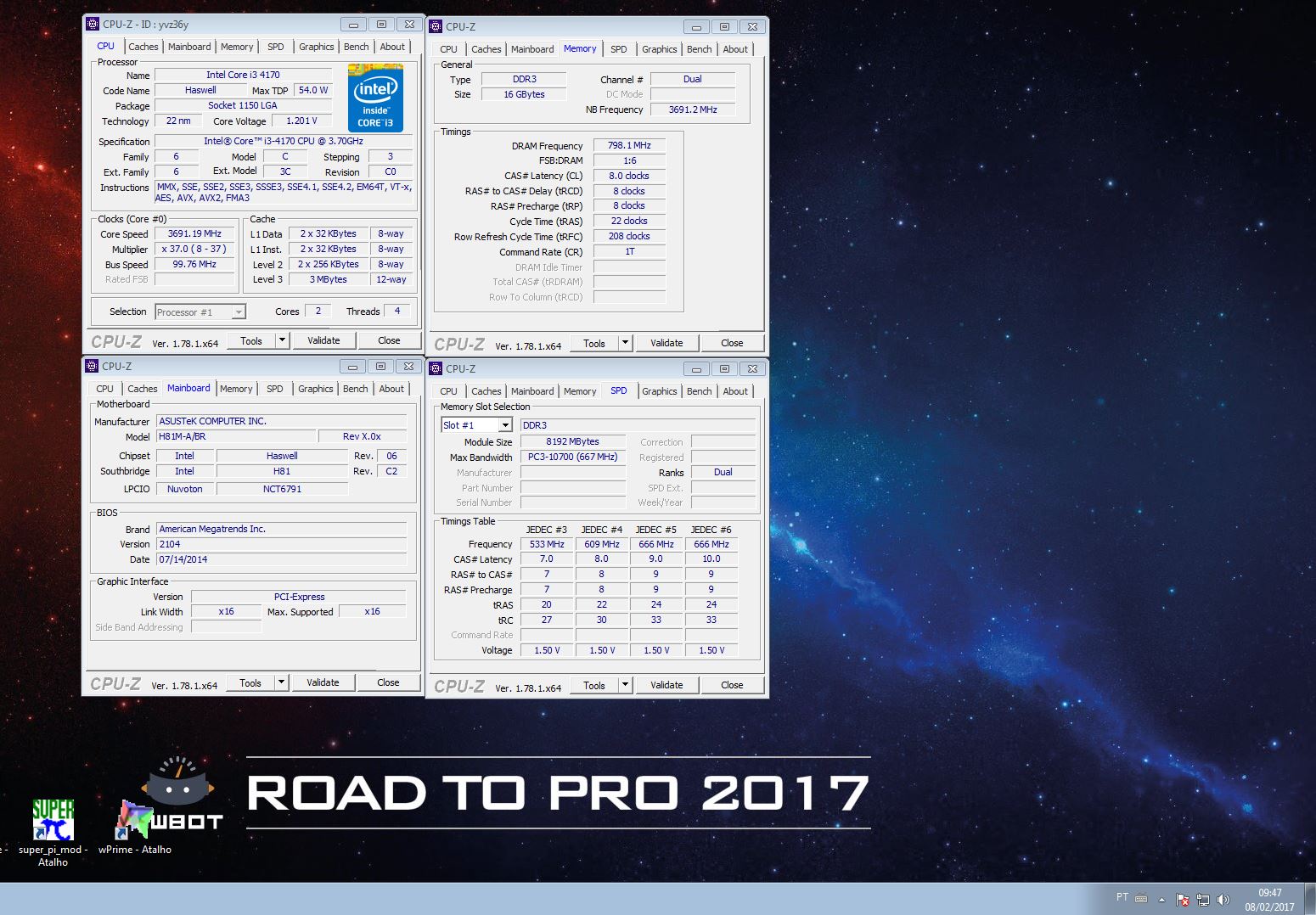Click the DRAM Frequency 798.1 MHz field

629,145
